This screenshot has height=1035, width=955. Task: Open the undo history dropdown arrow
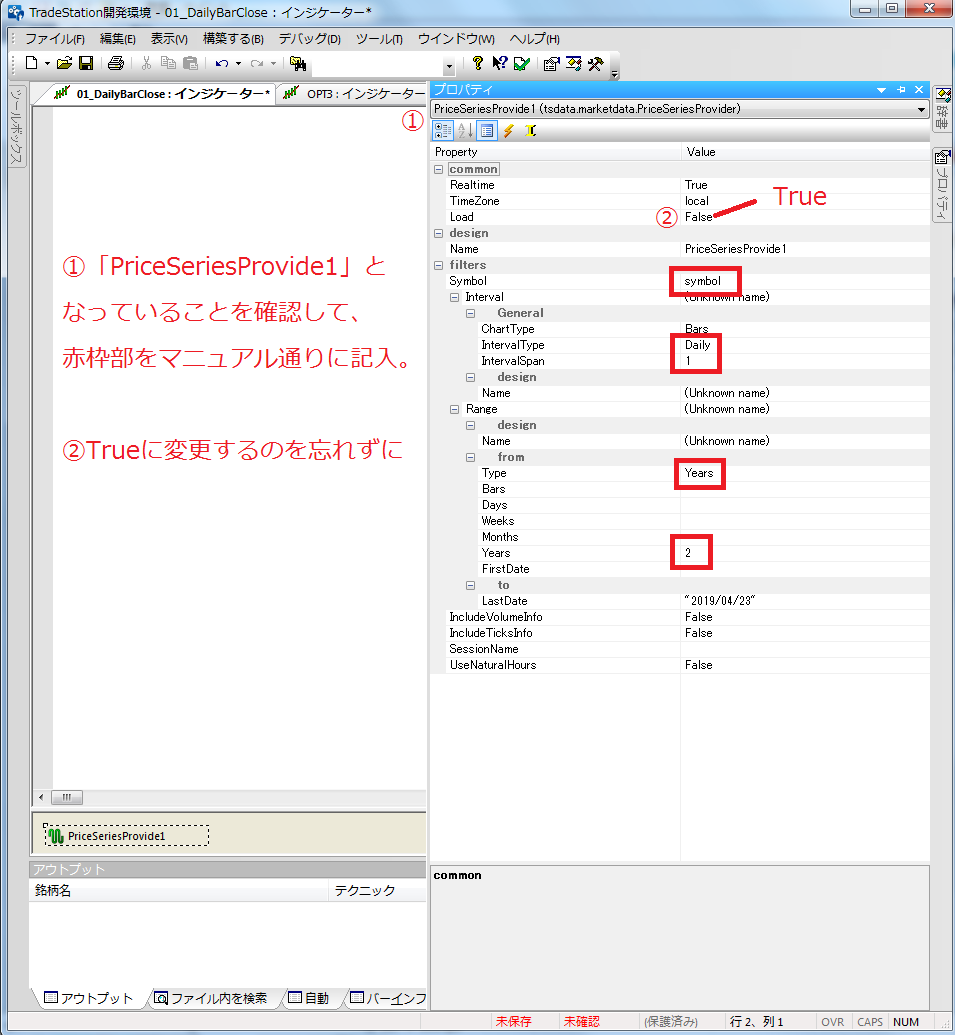coord(238,64)
